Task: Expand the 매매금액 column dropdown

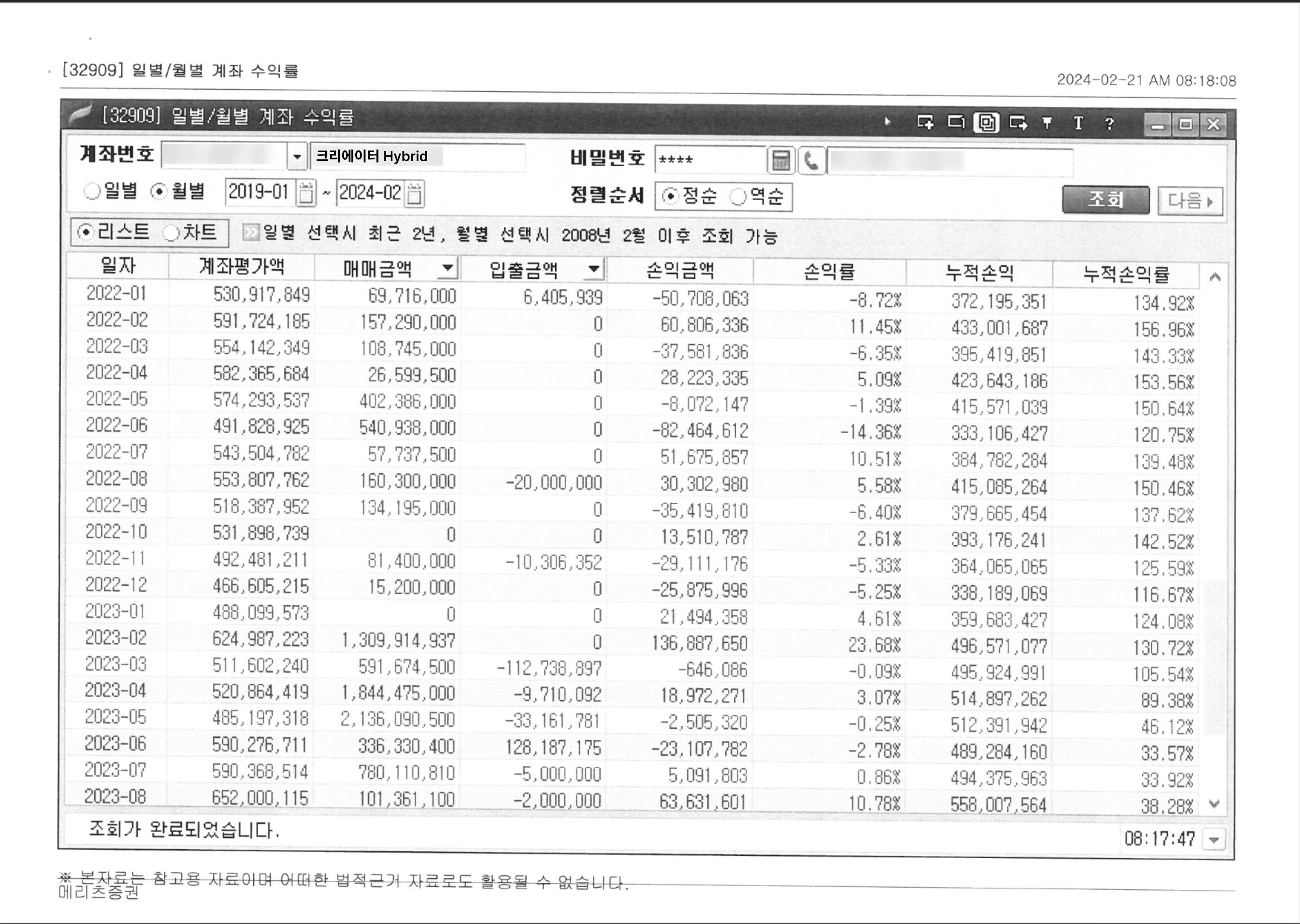Action: (447, 268)
